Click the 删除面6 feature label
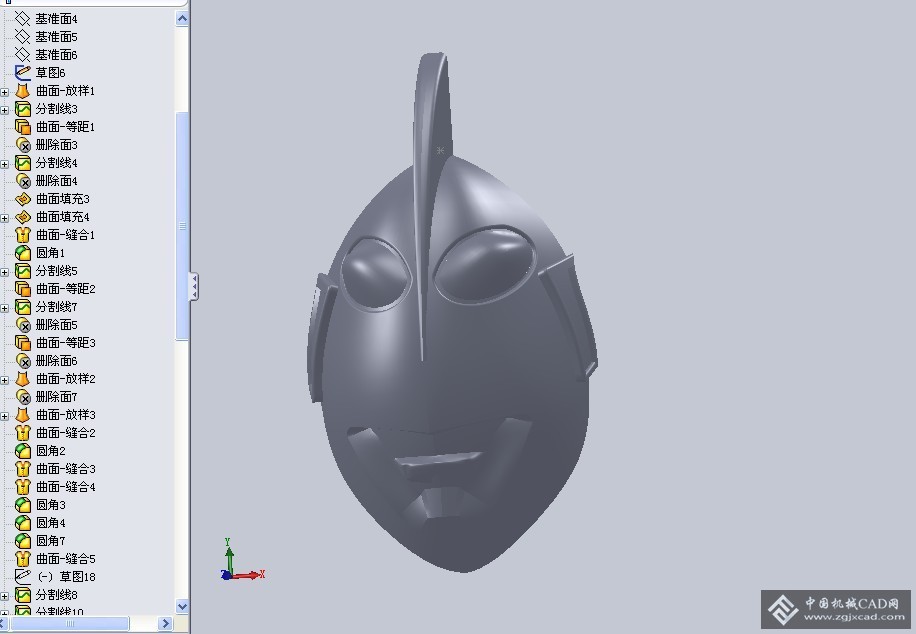 coord(56,361)
